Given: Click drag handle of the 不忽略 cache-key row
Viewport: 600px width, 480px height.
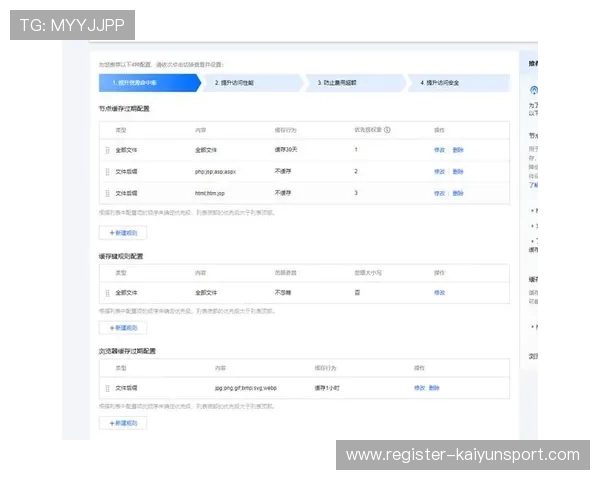Looking at the screenshot, I should (x=108, y=293).
